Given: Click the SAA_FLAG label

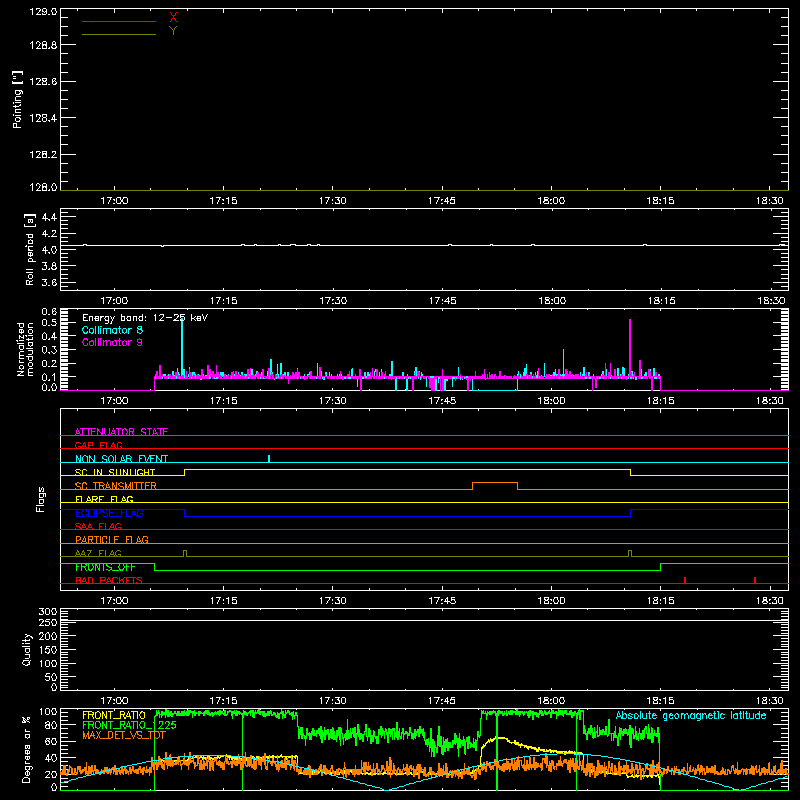Looking at the screenshot, I should tap(98, 526).
